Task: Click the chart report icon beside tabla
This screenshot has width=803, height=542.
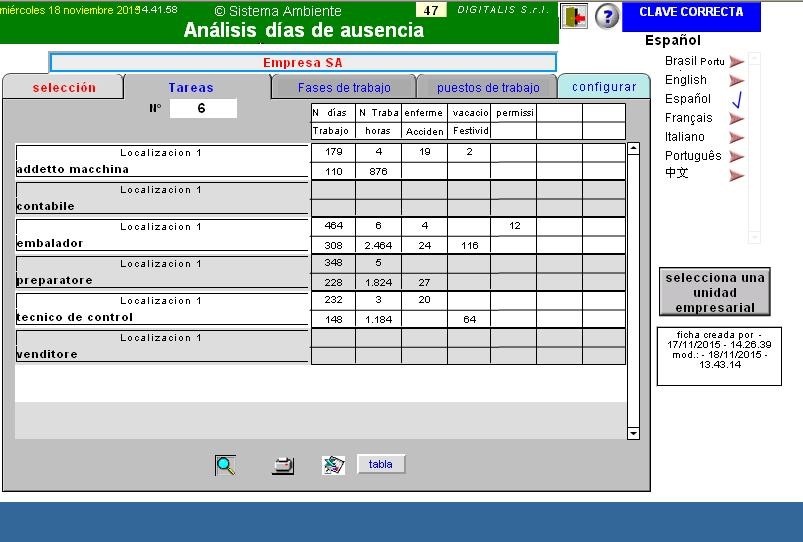Action: click(x=333, y=465)
